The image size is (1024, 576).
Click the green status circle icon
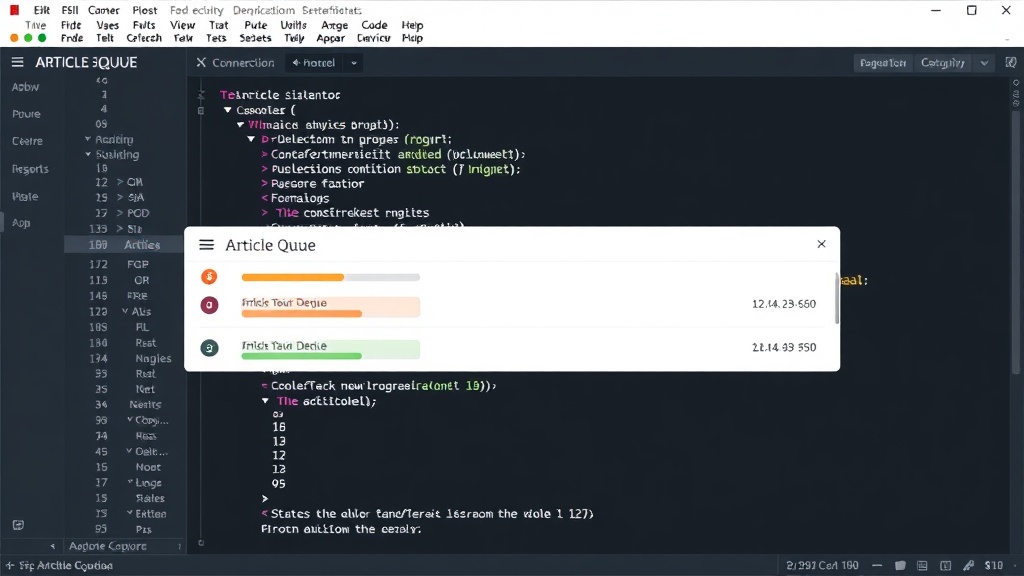(209, 348)
